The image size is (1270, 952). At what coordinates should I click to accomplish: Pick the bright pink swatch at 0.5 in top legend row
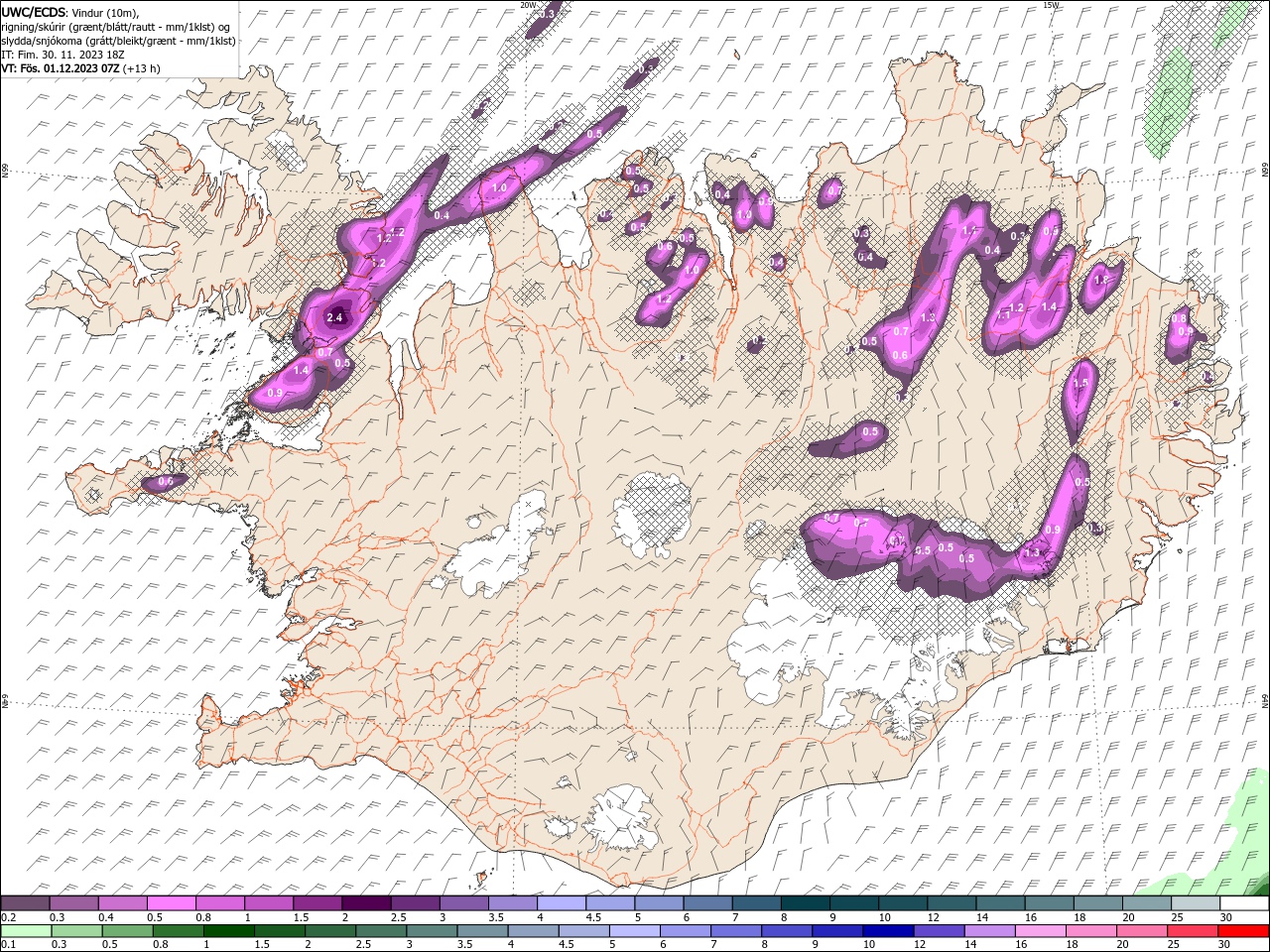pyautogui.click(x=171, y=902)
